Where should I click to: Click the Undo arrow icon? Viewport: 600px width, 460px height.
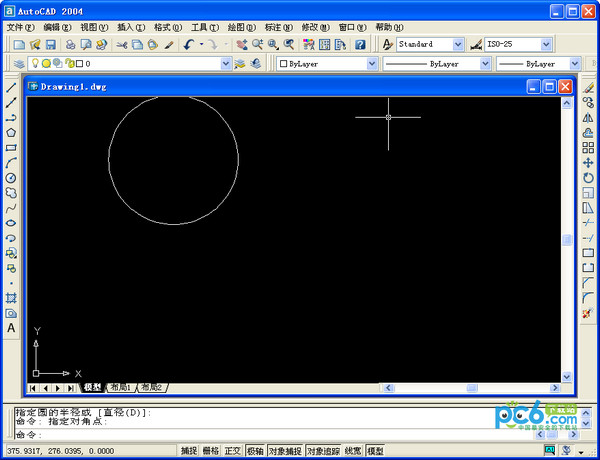tap(188, 45)
